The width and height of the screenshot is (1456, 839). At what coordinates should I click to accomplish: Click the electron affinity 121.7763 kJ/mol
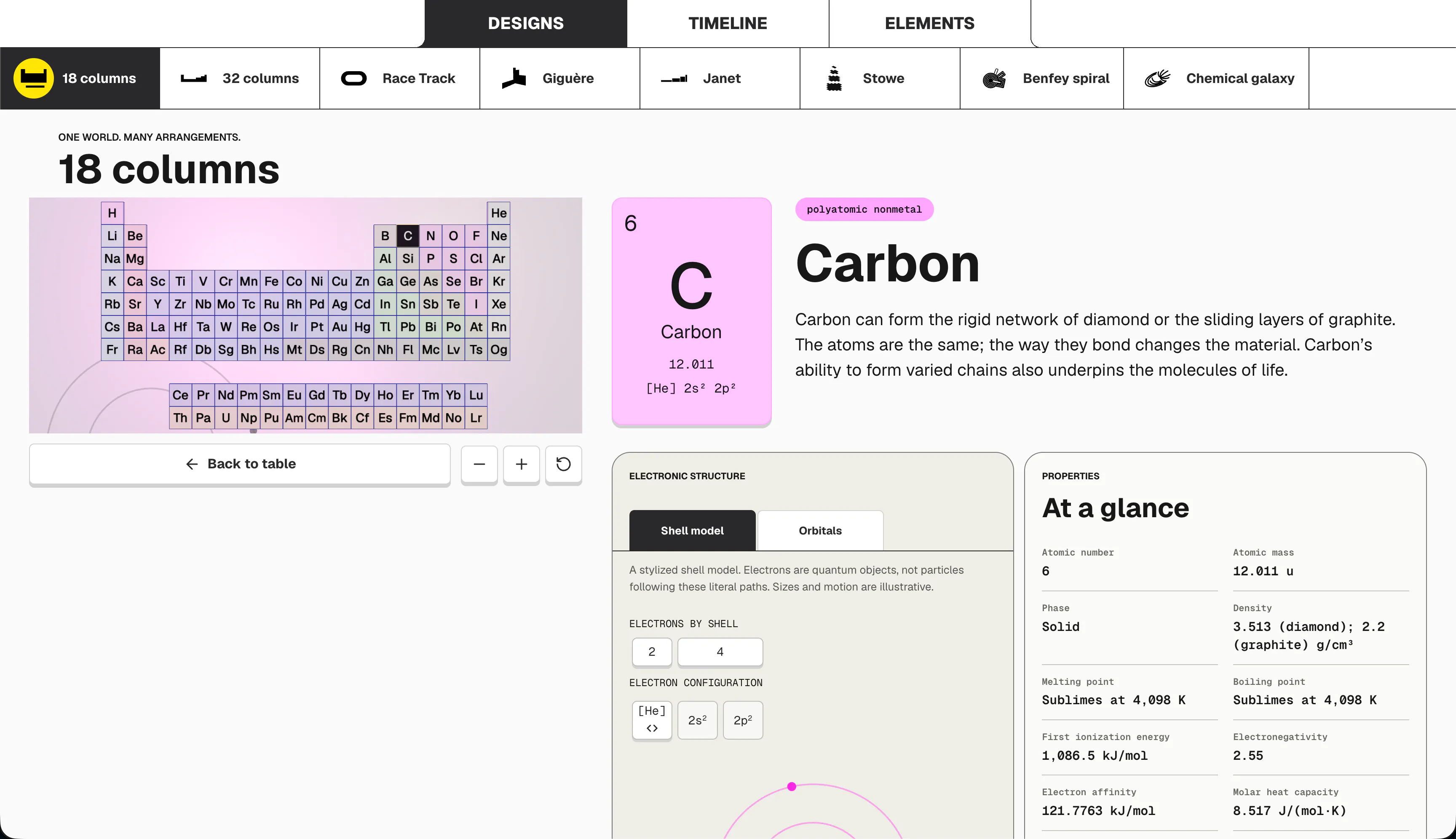point(1099,811)
